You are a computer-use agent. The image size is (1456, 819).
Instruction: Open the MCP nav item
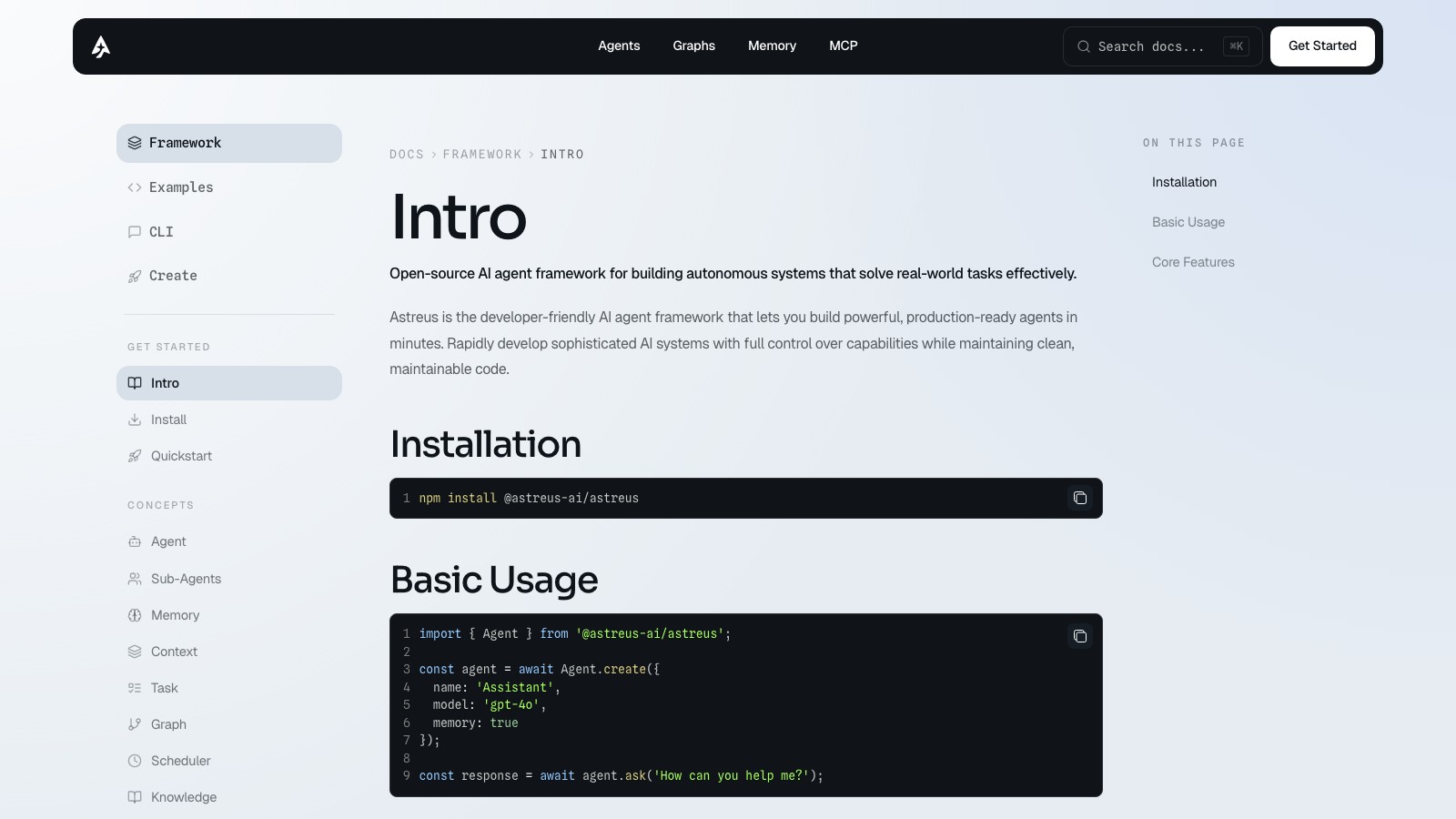[844, 45]
